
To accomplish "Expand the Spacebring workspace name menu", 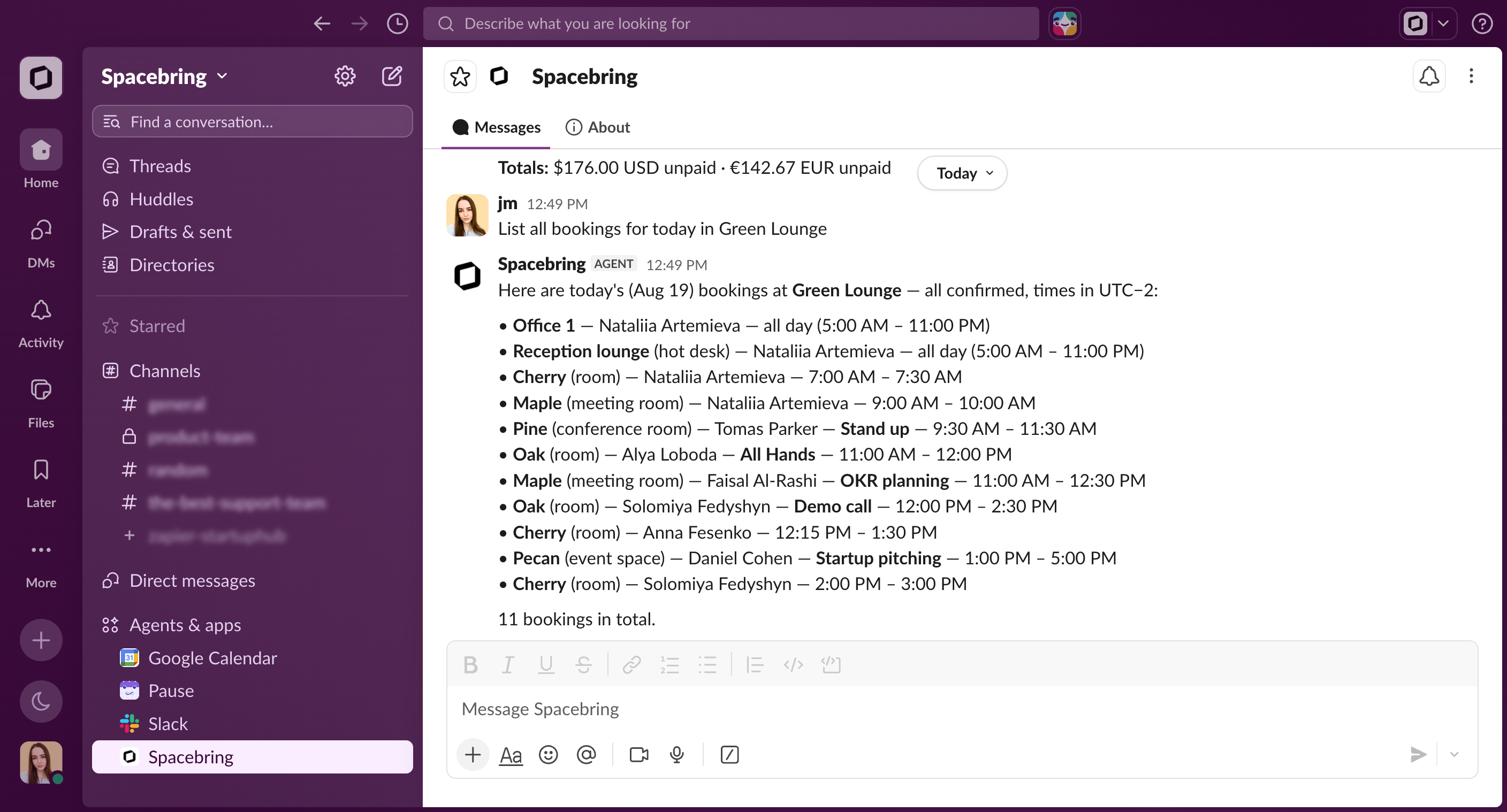I will pos(164,76).
